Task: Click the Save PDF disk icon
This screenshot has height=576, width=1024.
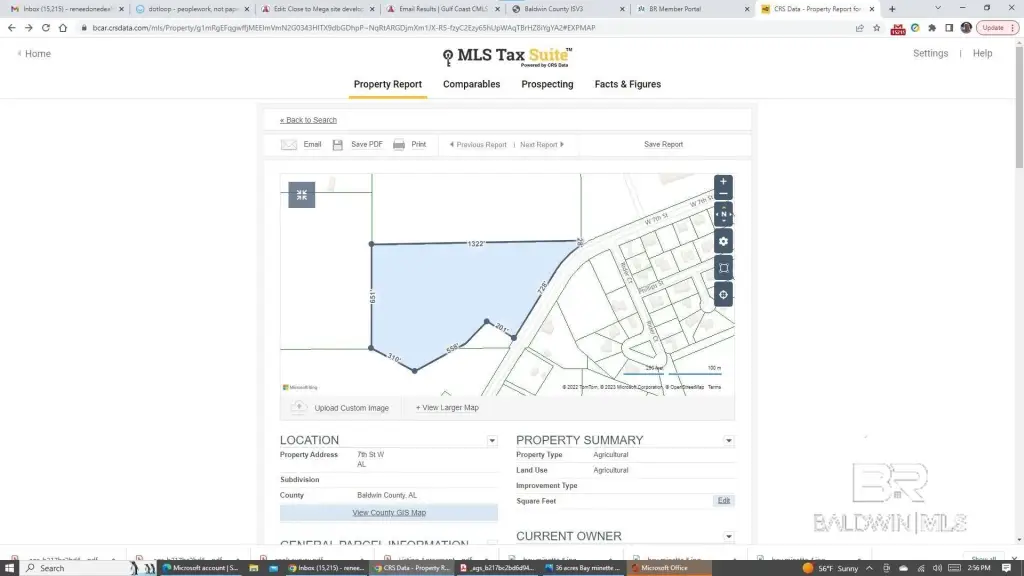Action: (x=338, y=145)
